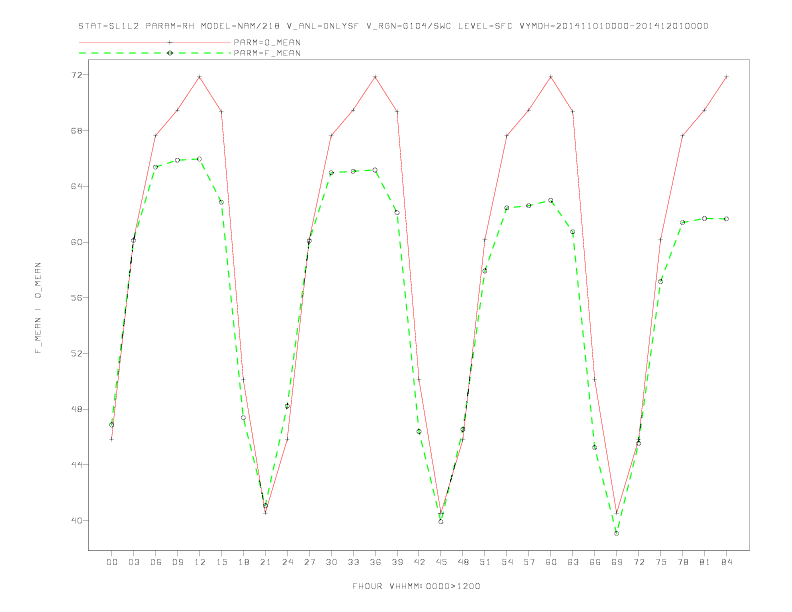Click the x-axis tick label 66
This screenshot has width=792, height=612.
coord(595,562)
